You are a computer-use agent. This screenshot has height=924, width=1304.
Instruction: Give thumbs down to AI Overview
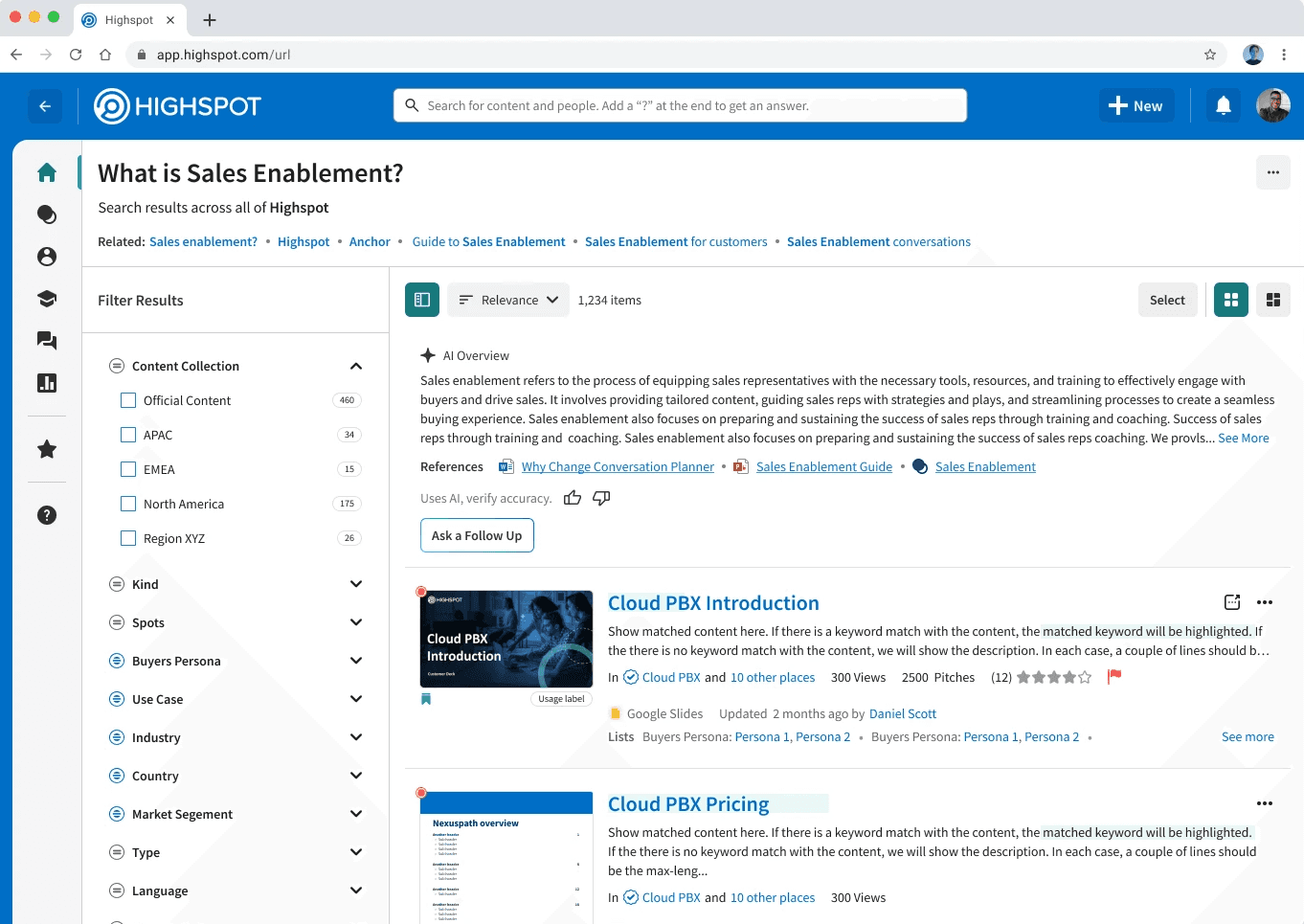pos(601,498)
